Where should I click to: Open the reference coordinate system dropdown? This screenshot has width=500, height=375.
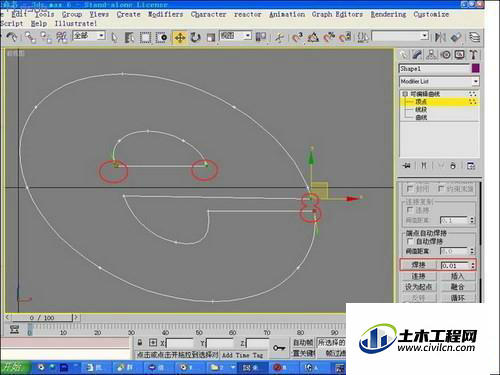pyautogui.click(x=235, y=36)
